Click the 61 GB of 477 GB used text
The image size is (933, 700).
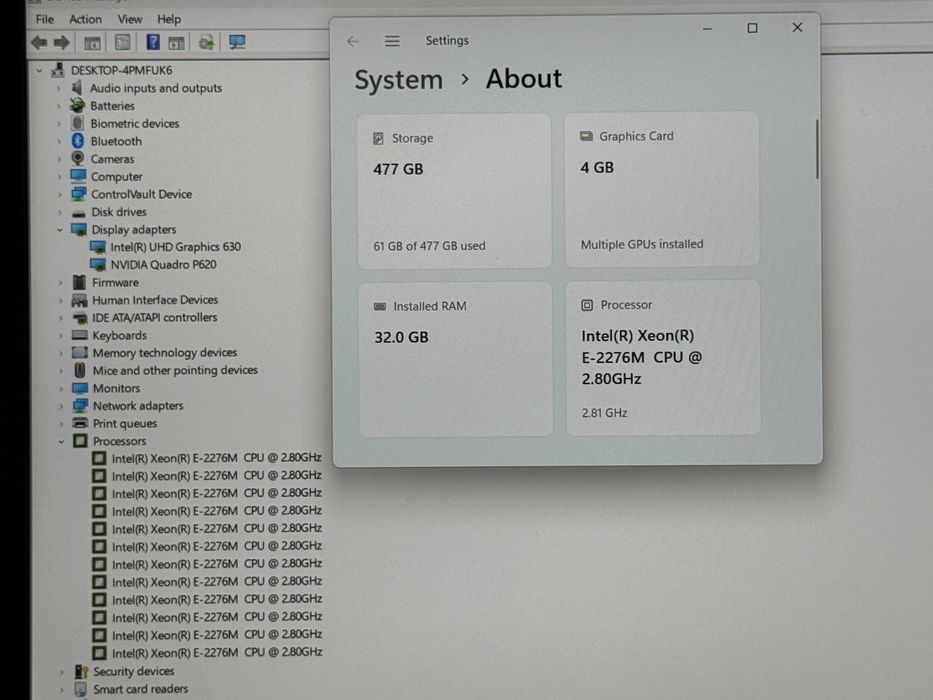pyautogui.click(x=429, y=246)
